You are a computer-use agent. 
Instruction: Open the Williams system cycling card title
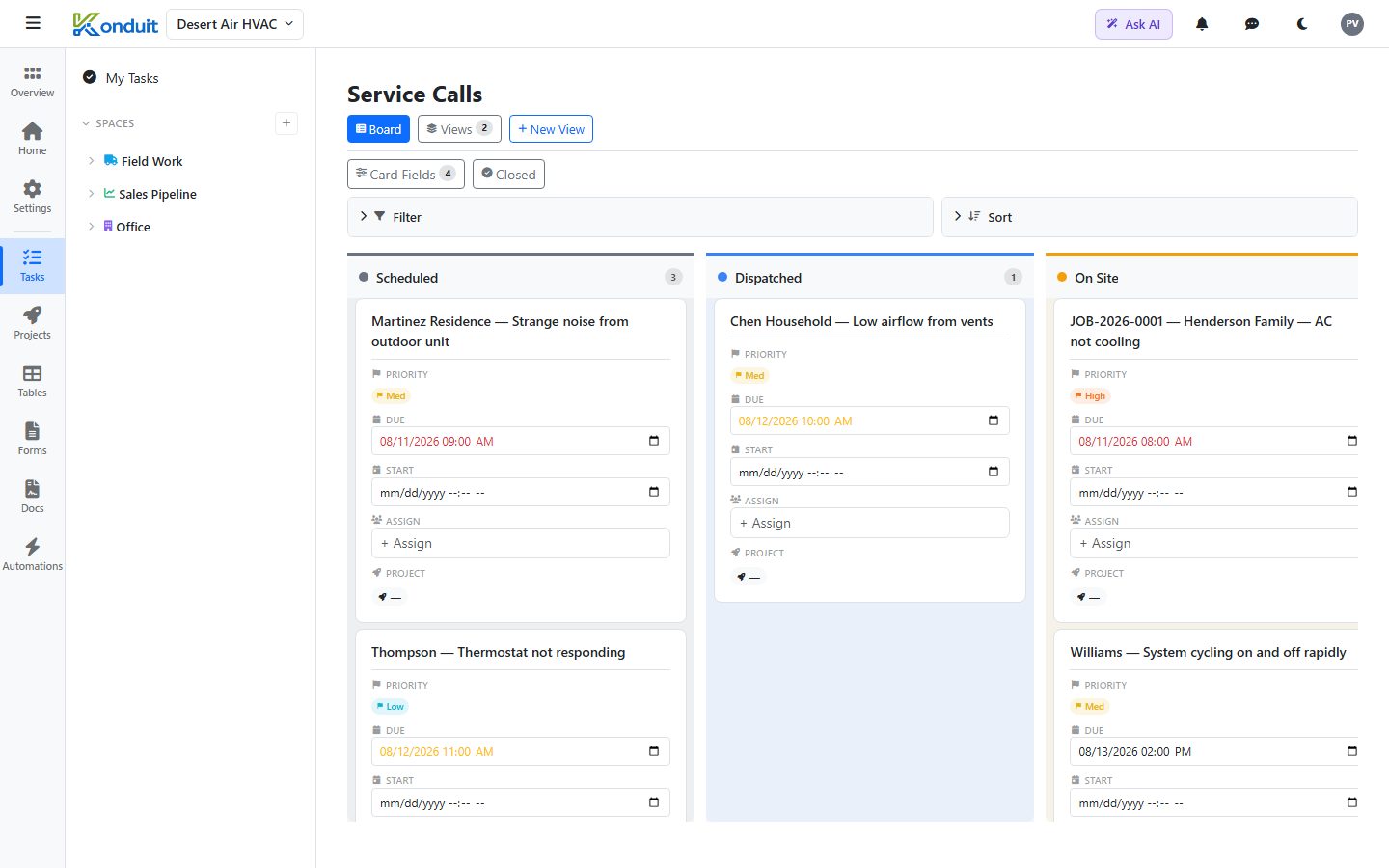pyautogui.click(x=1208, y=652)
